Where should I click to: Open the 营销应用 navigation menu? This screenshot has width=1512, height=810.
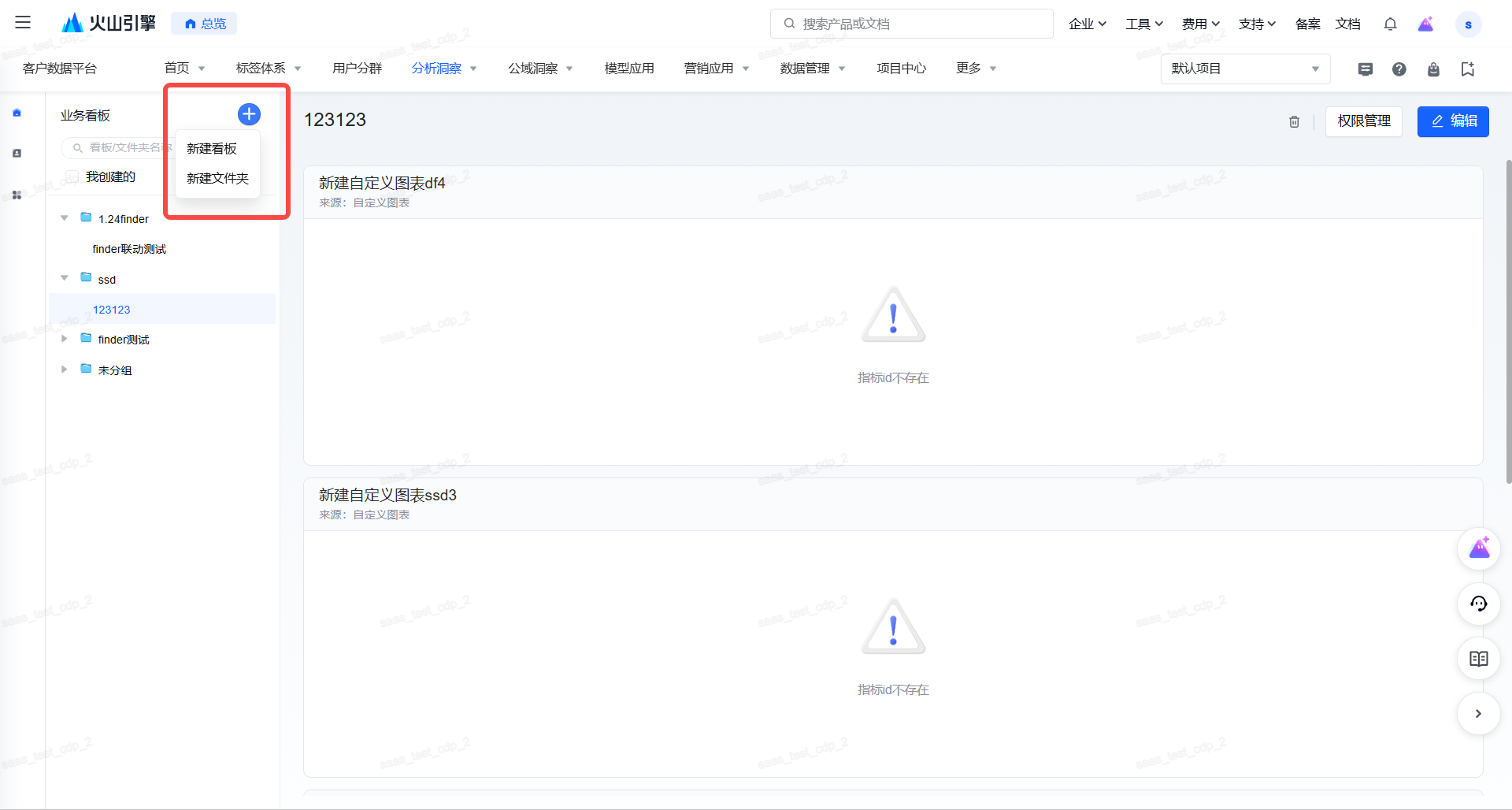[x=717, y=69]
